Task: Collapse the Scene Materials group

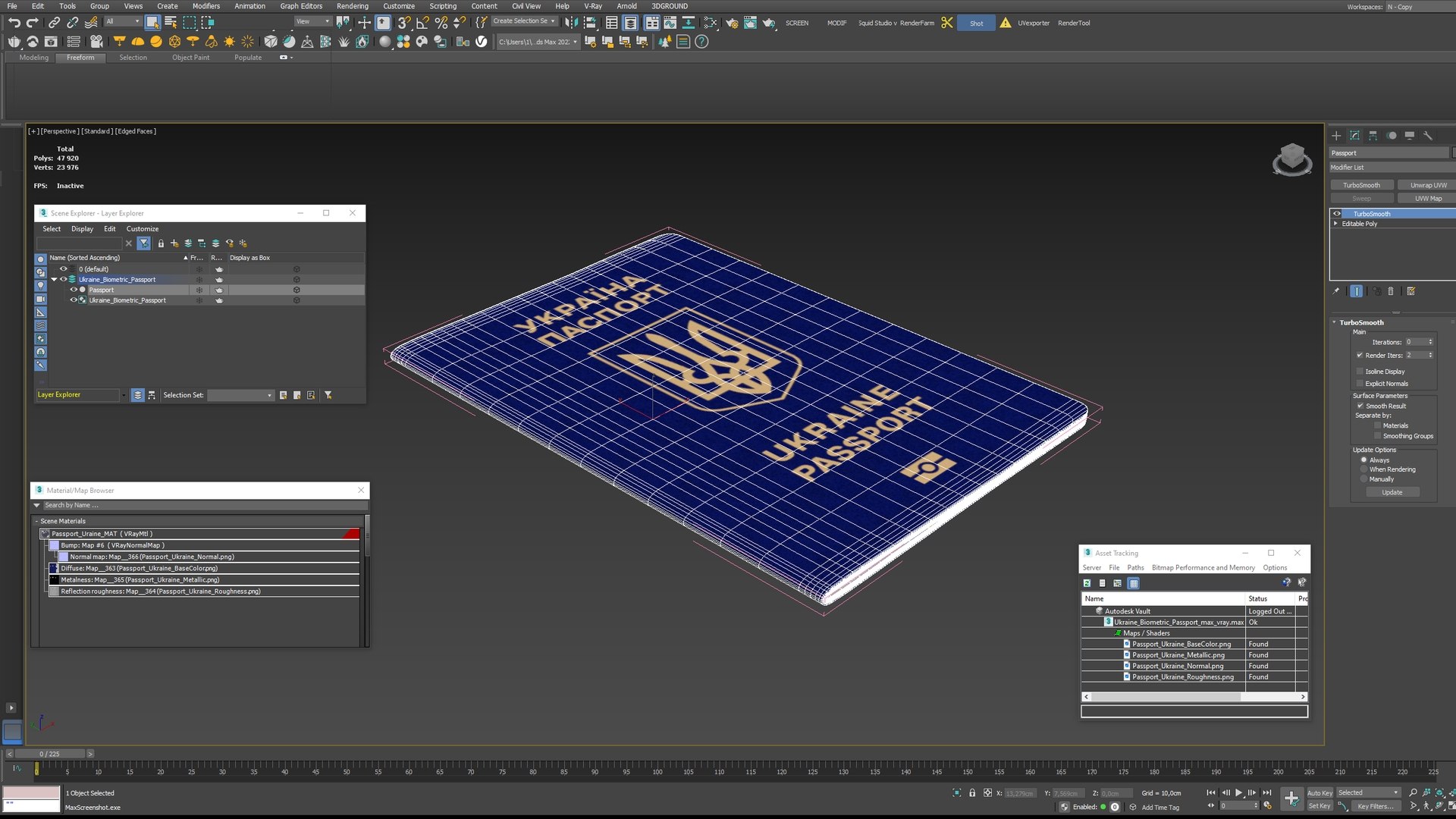Action: [x=36, y=521]
